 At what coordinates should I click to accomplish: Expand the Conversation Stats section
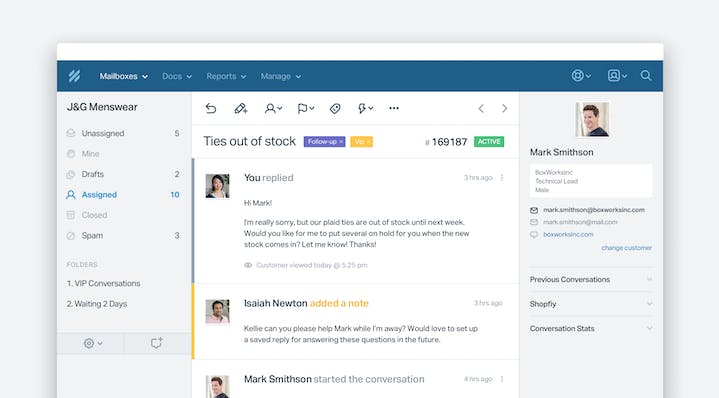(x=591, y=328)
